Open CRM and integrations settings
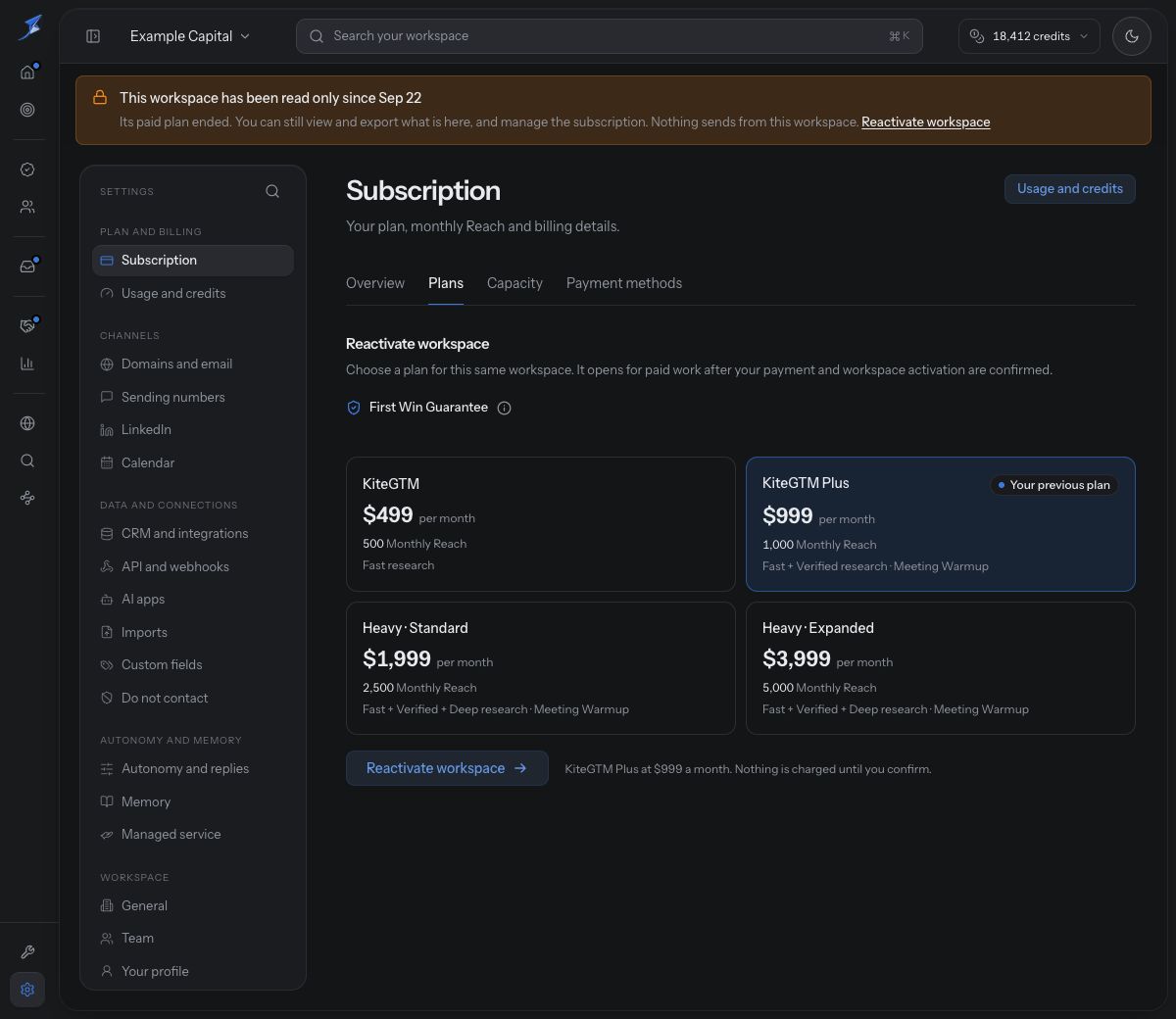1176x1019 pixels. [193, 534]
